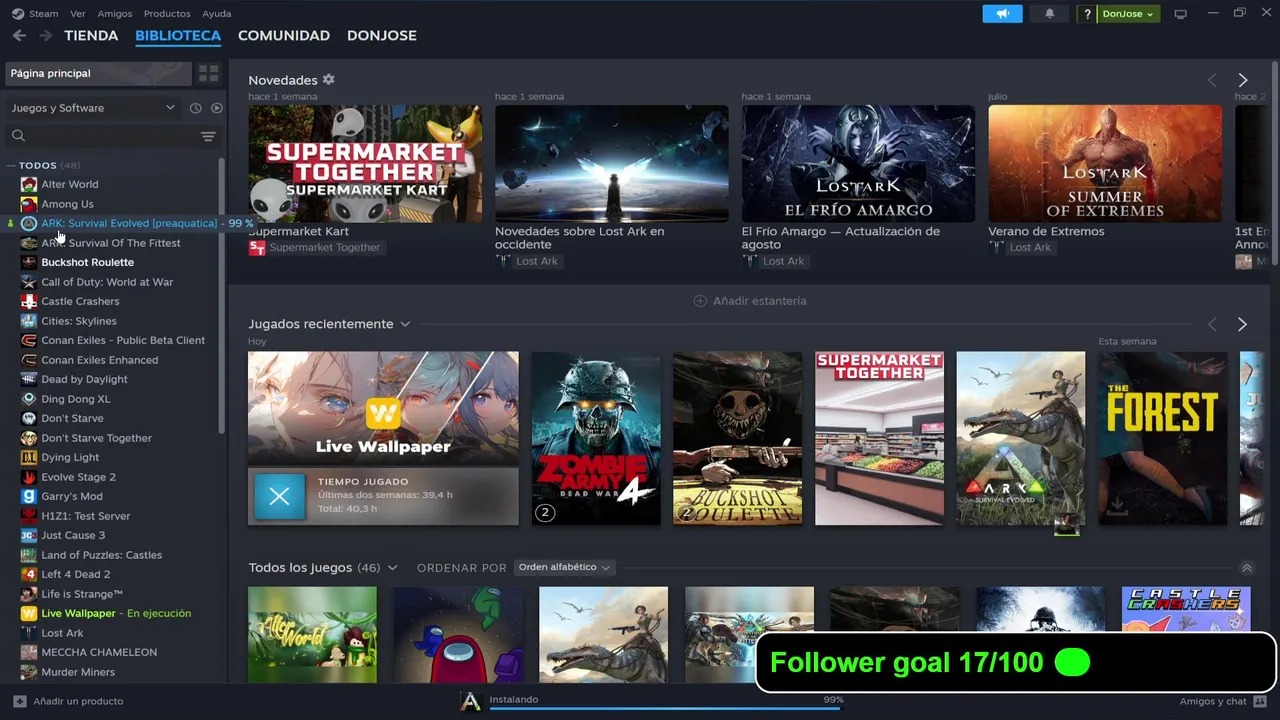
Task: Open the notifications bell
Action: (1049, 14)
